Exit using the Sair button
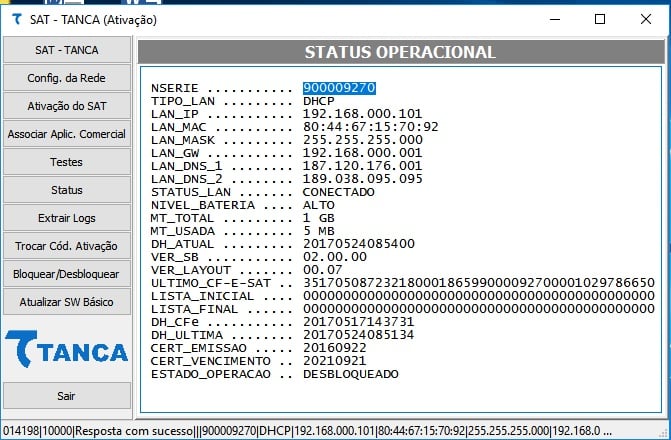This screenshot has width=671, height=440. [x=67, y=396]
